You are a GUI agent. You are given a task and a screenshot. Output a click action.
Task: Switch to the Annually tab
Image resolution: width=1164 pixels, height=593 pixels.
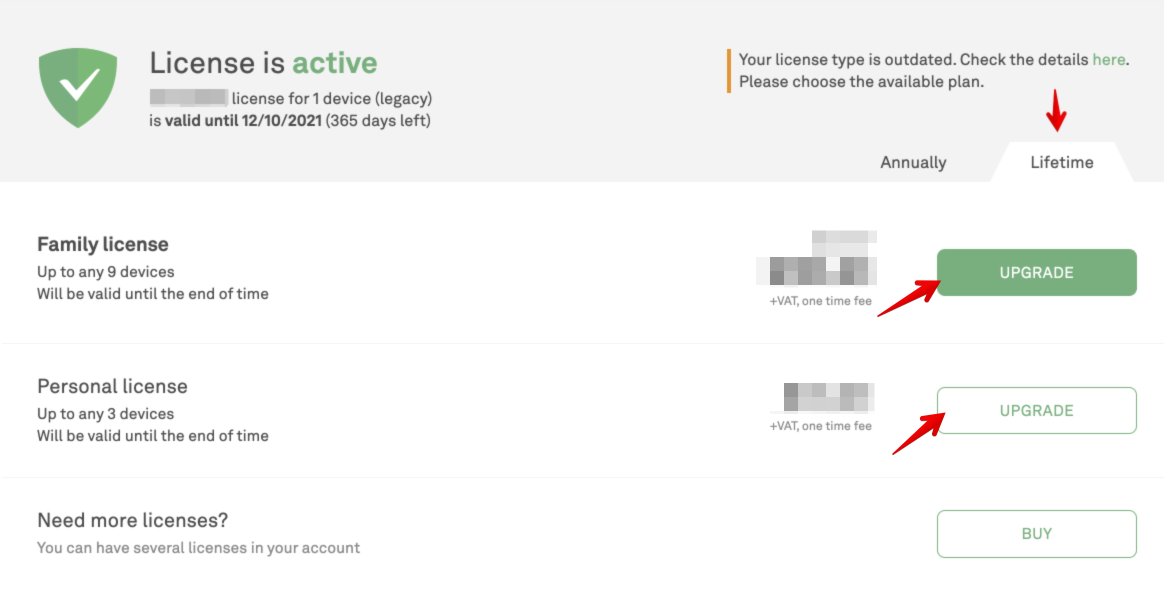[913, 163]
